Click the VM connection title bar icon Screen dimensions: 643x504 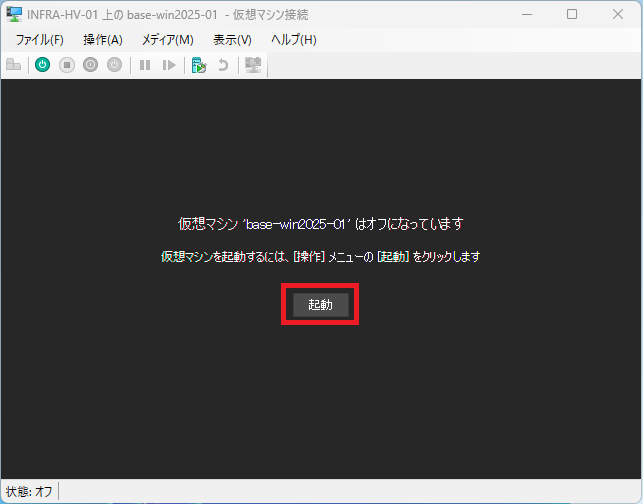tap(14, 14)
